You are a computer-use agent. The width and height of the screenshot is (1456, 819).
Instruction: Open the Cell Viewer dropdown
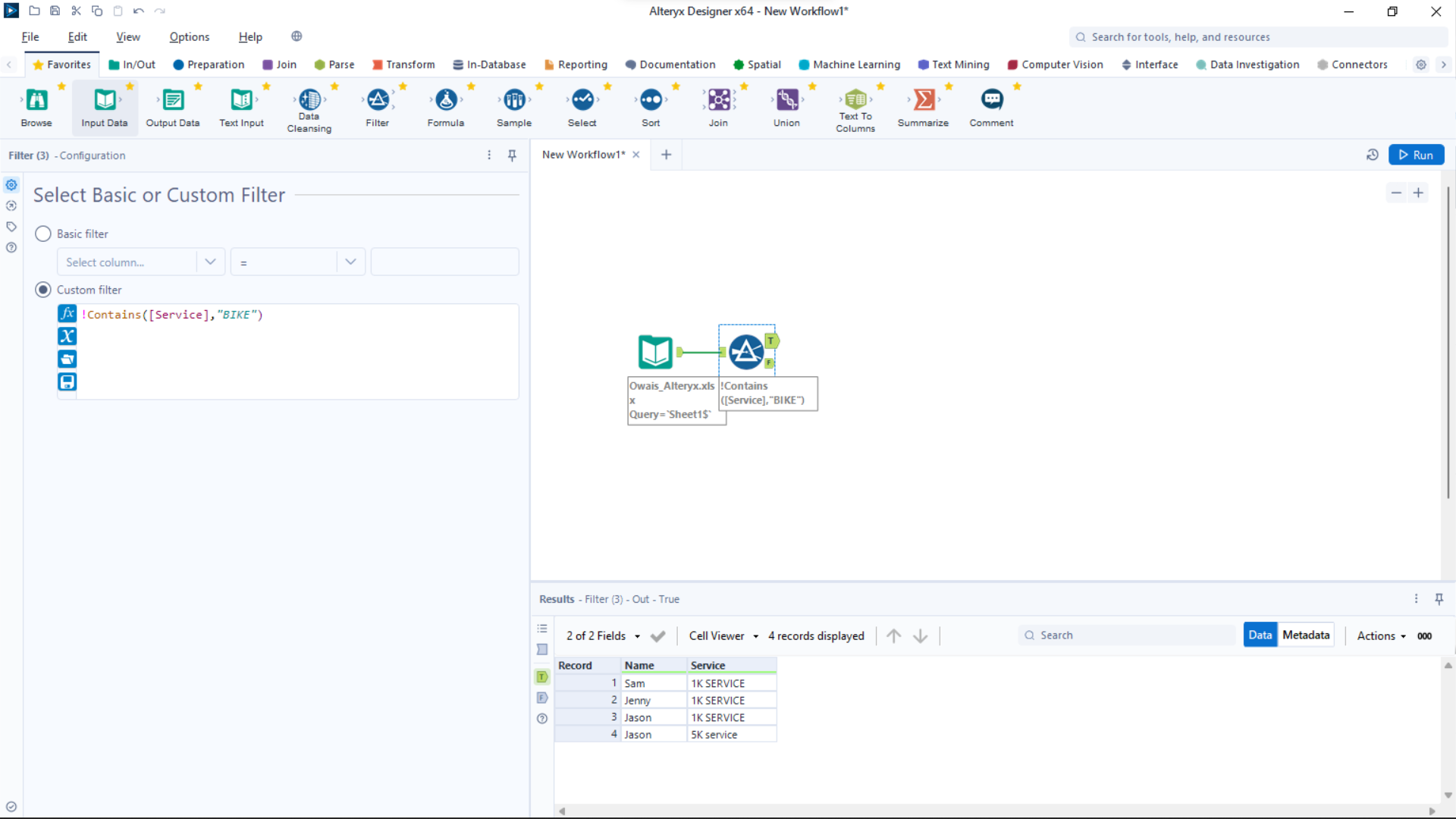pos(723,635)
